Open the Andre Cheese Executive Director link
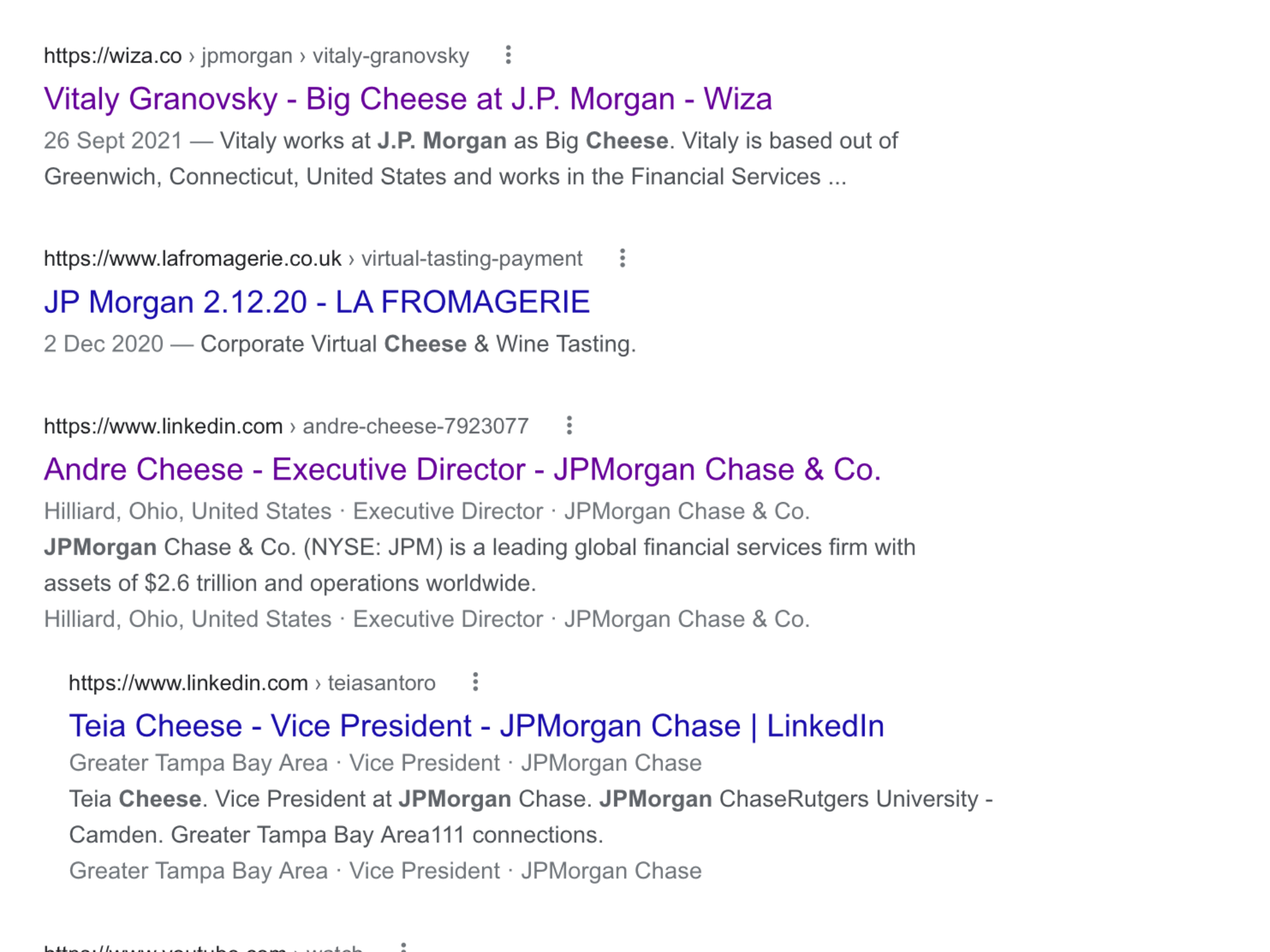 pyautogui.click(x=462, y=469)
